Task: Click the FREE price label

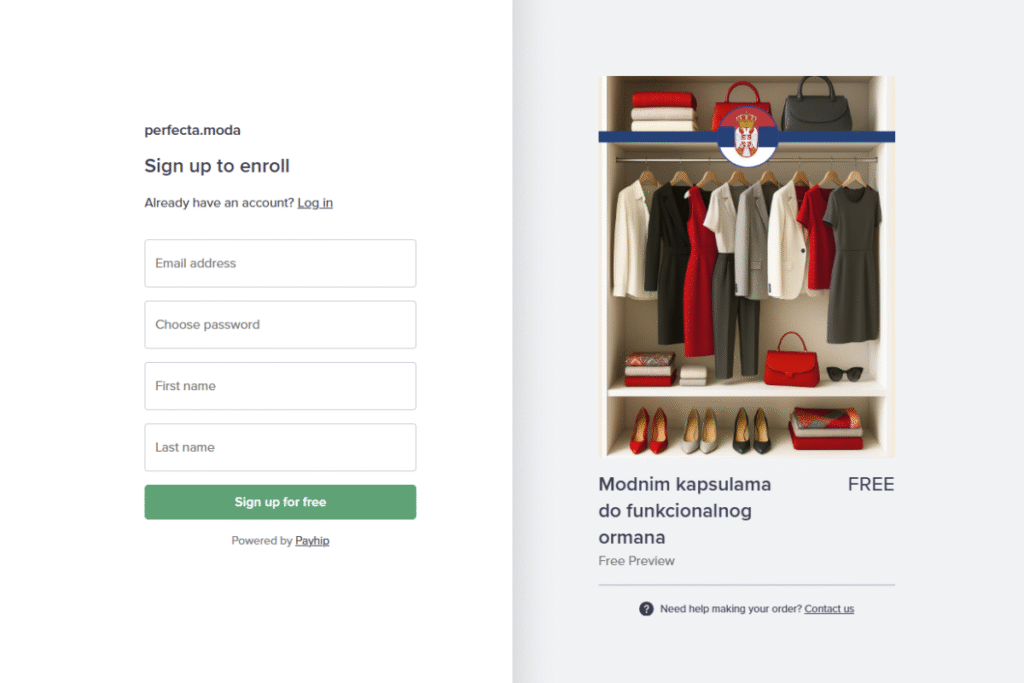Action: (x=870, y=485)
